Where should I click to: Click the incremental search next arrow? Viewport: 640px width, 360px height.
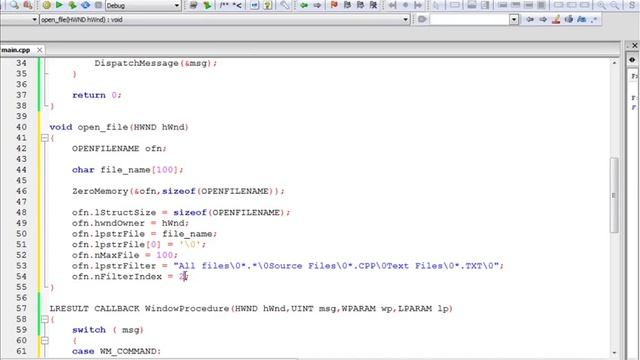tap(543, 19)
